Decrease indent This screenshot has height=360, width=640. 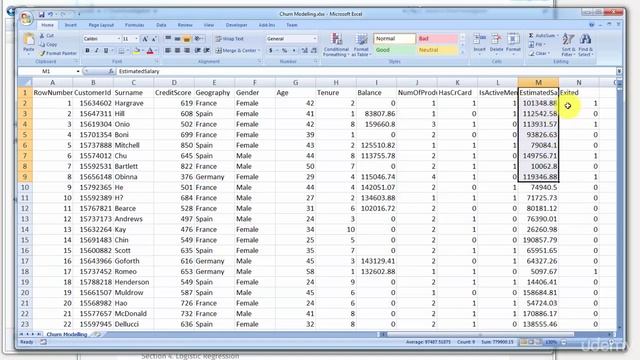pos(198,51)
